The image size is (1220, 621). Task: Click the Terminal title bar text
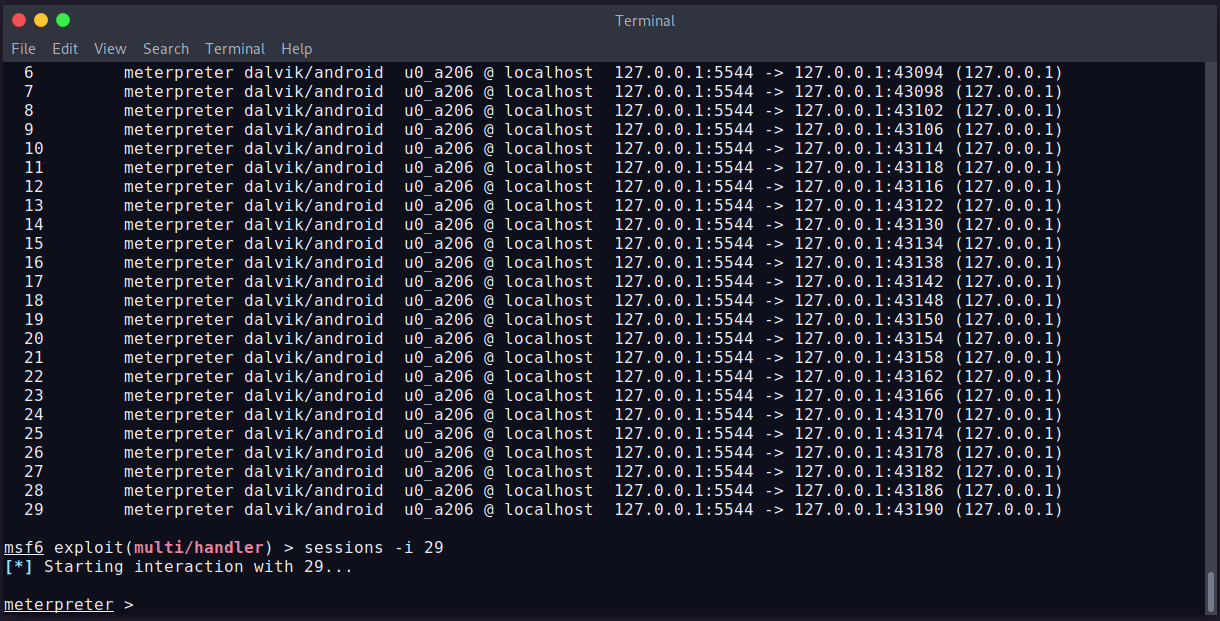(x=645, y=20)
